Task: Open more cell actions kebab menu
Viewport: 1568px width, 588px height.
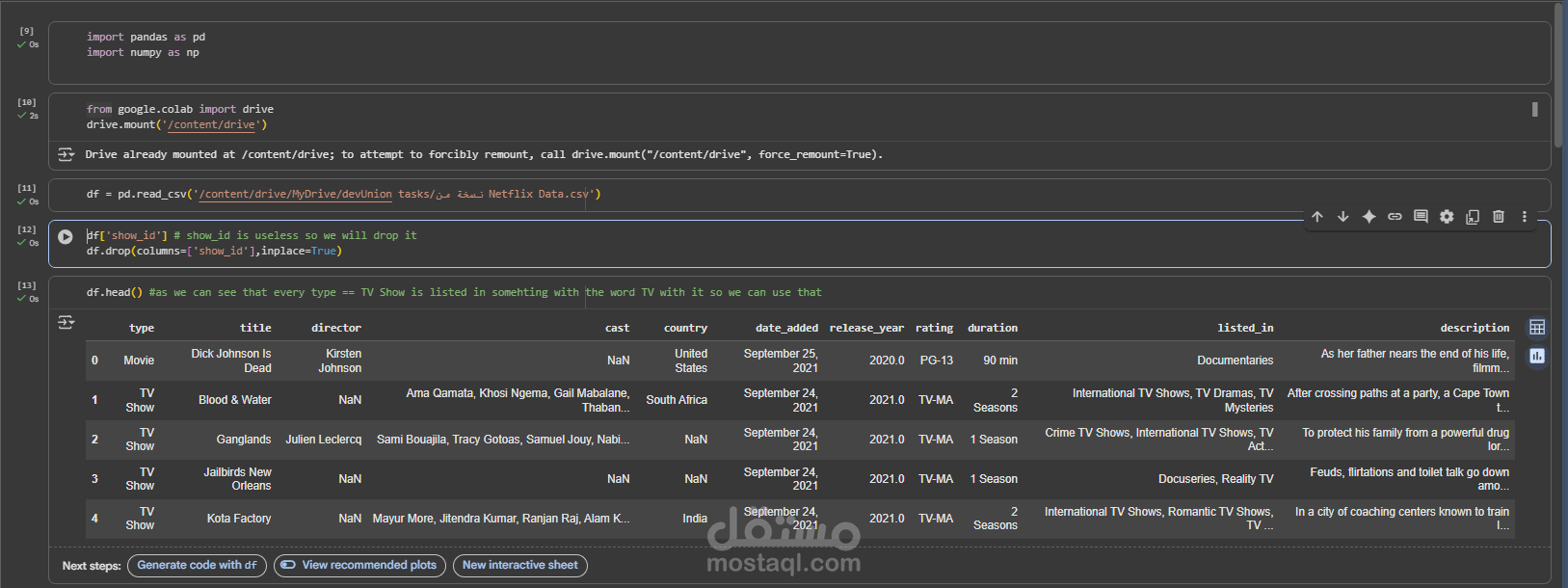Action: pos(1525,217)
